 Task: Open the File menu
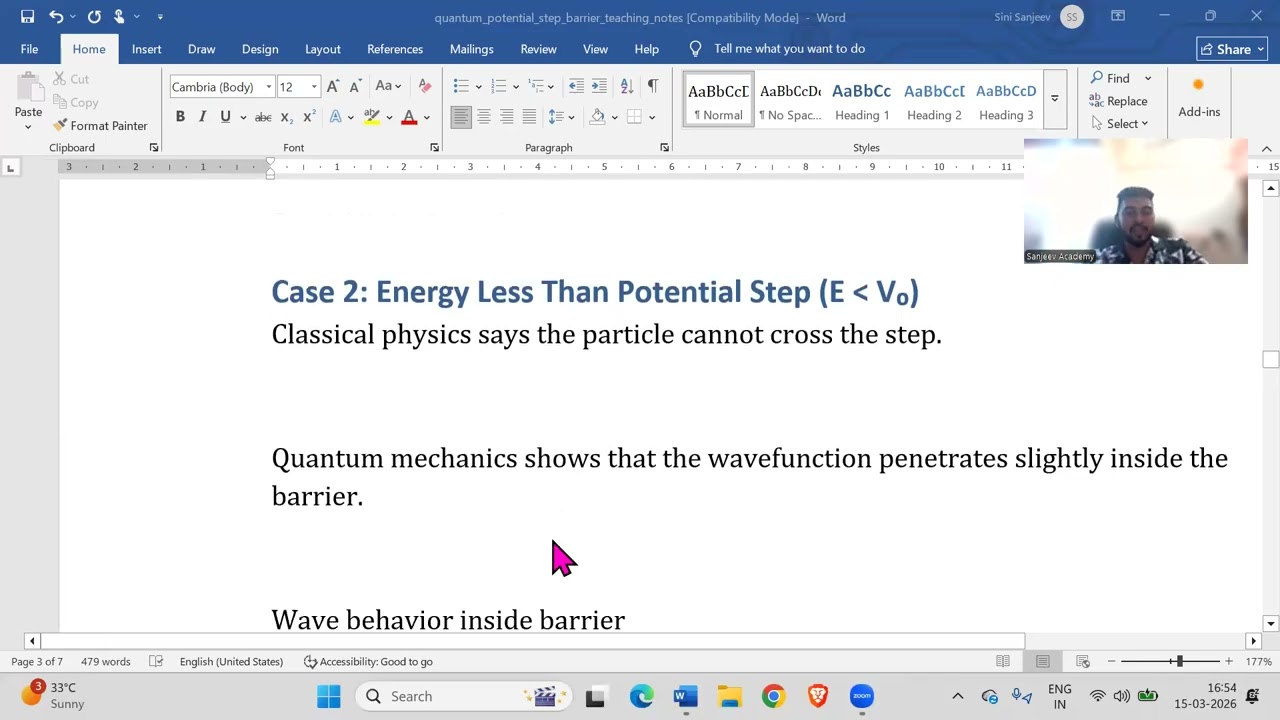pos(29,49)
